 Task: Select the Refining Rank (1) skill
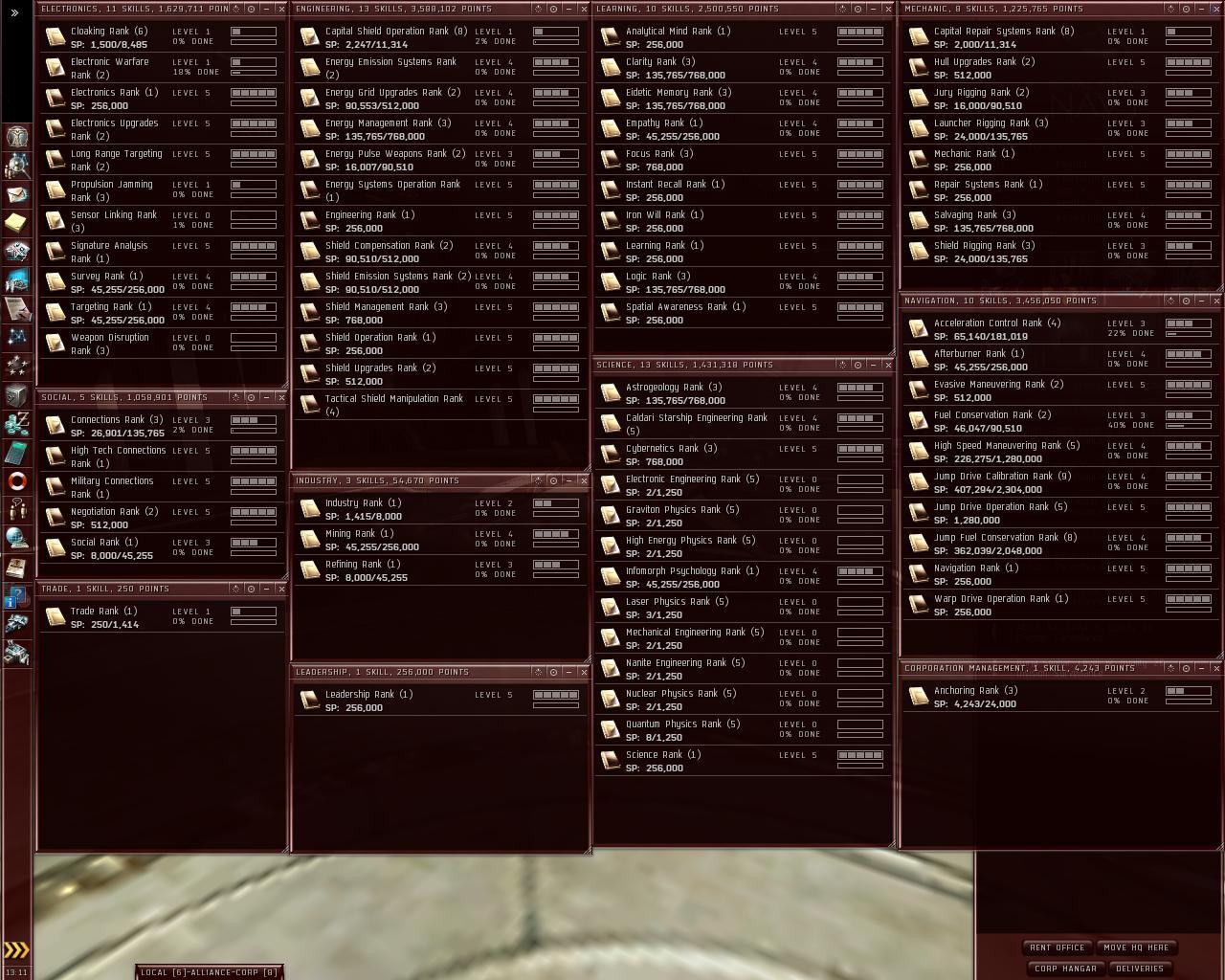(x=439, y=570)
